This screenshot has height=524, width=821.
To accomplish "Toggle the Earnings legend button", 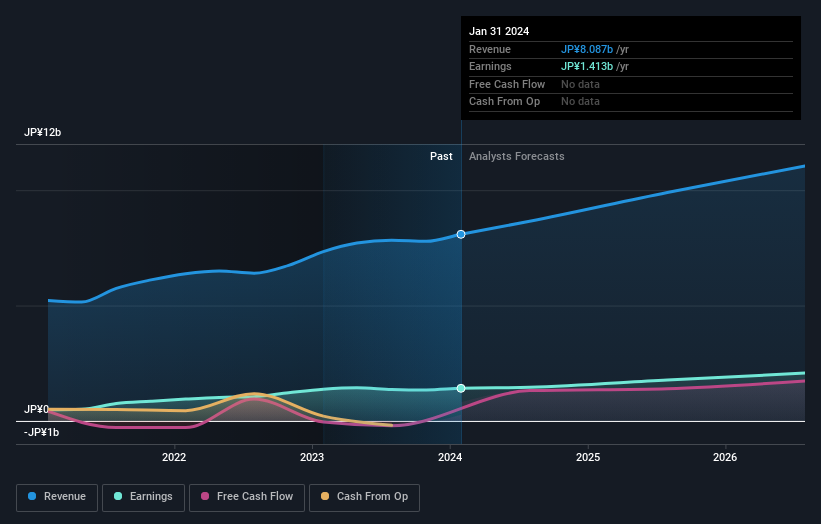I will click(x=143, y=497).
